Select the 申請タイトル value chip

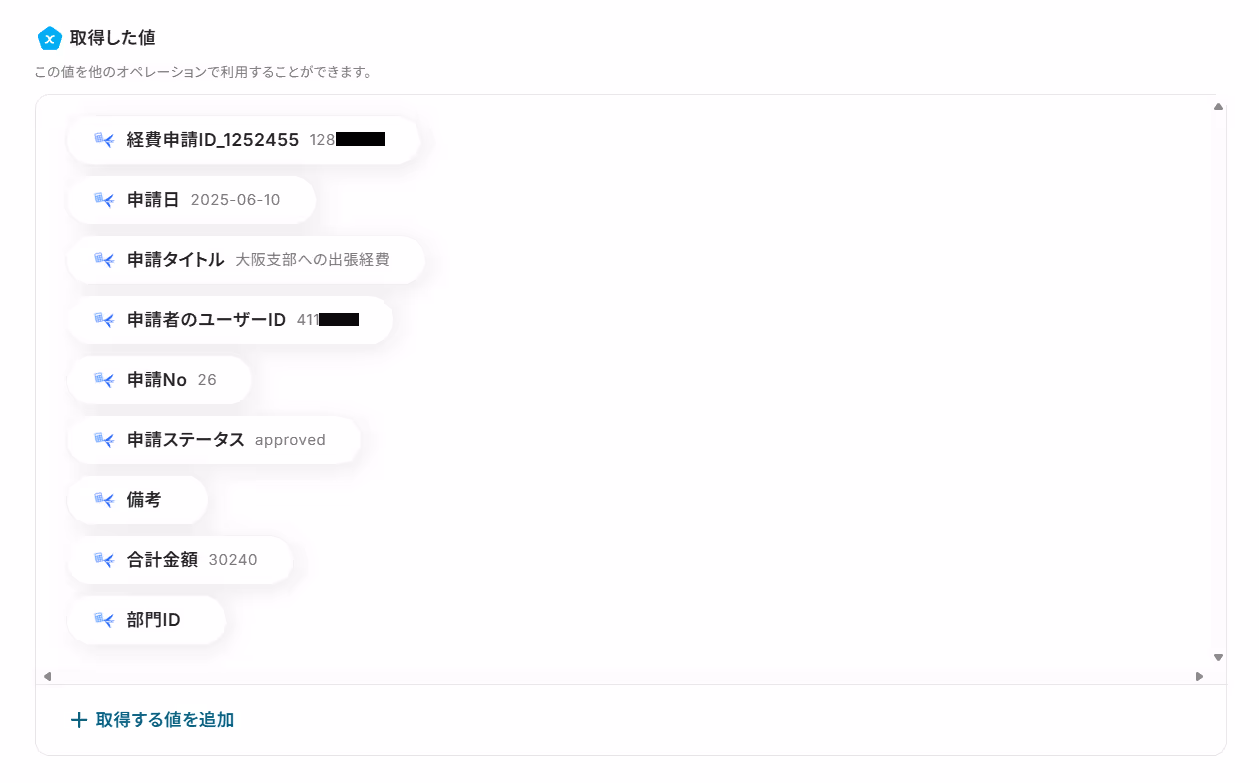click(x=246, y=260)
